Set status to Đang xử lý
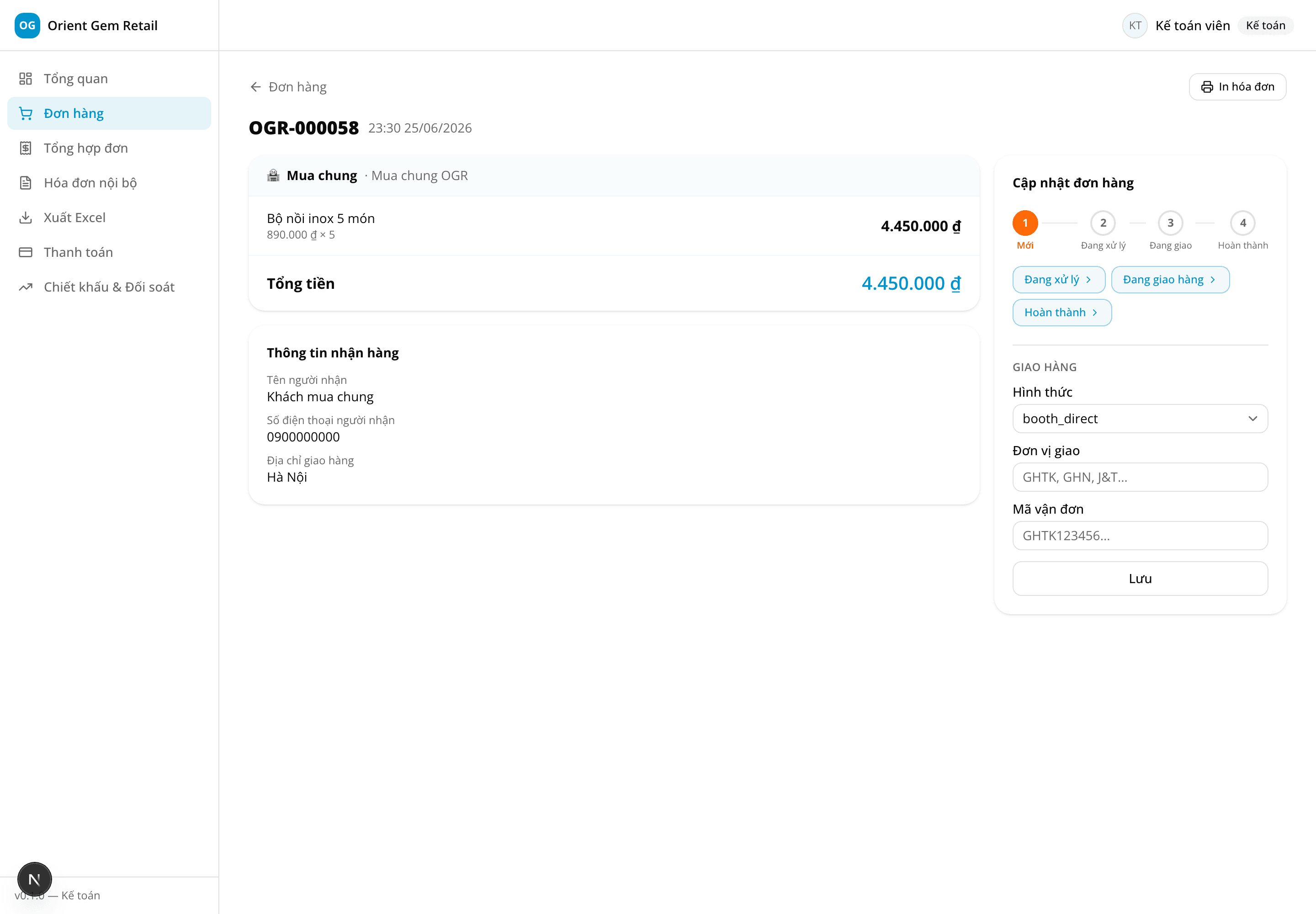Screen dimensions: 1316x914 (x=1058, y=280)
